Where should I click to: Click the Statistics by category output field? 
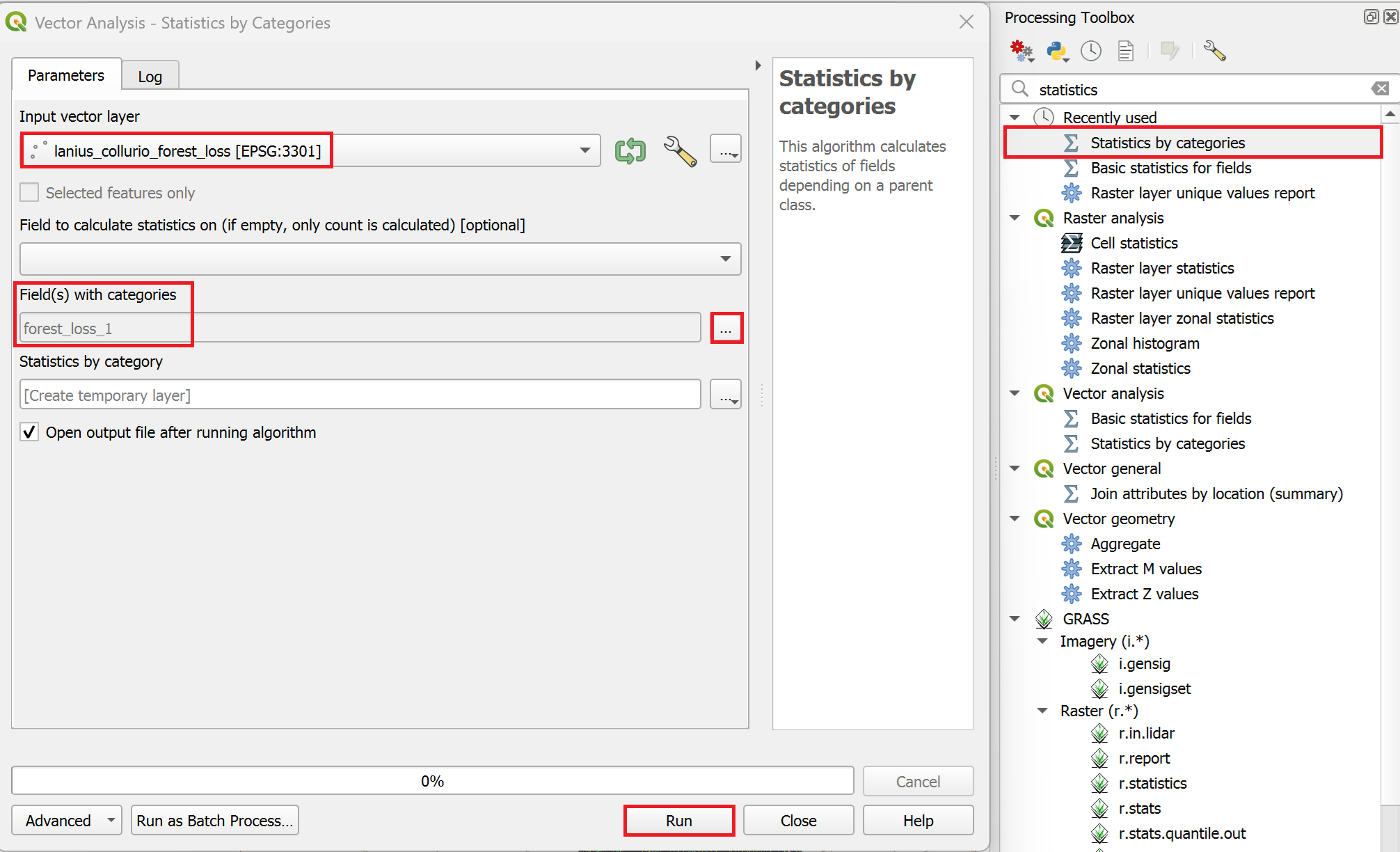click(360, 395)
